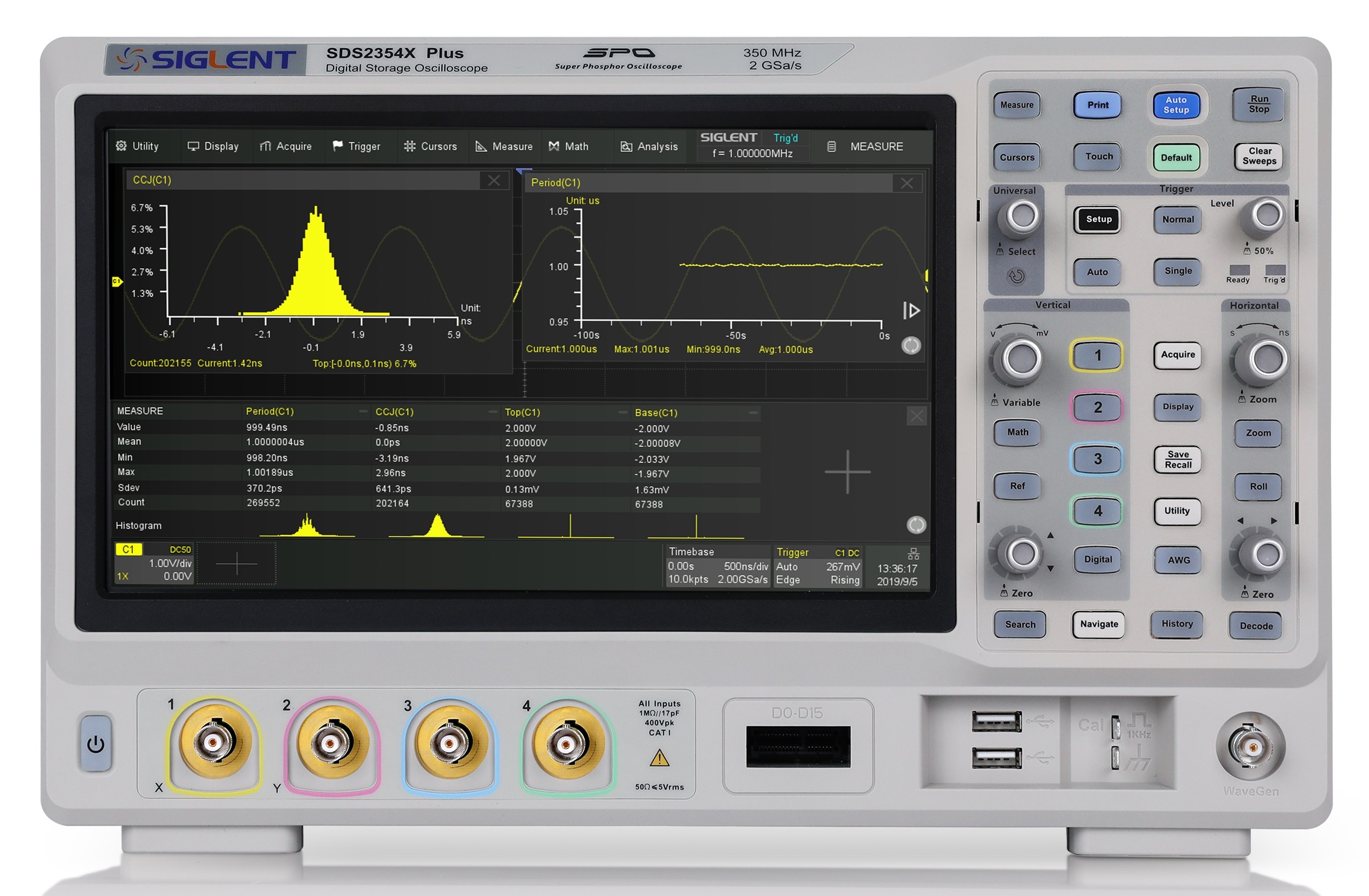This screenshot has width=1369, height=896.
Task: Click the network status icon above the clock
Action: click(914, 554)
